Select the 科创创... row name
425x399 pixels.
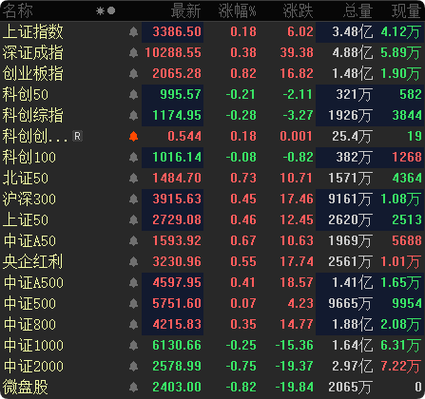35,136
